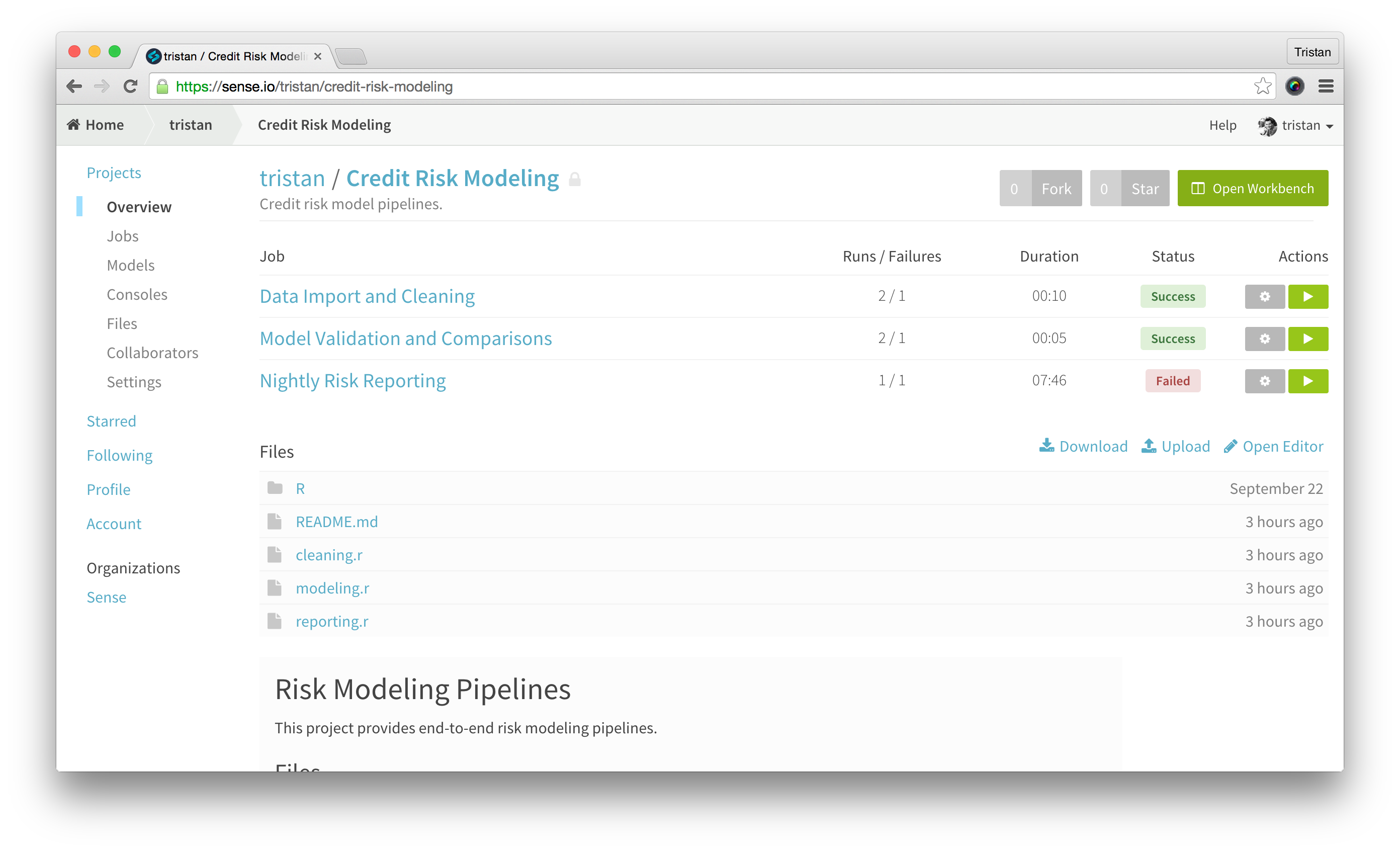The height and width of the screenshot is (852, 1400).
Task: Click Credit Risk Modeling breadcrumb
Action: click(324, 124)
